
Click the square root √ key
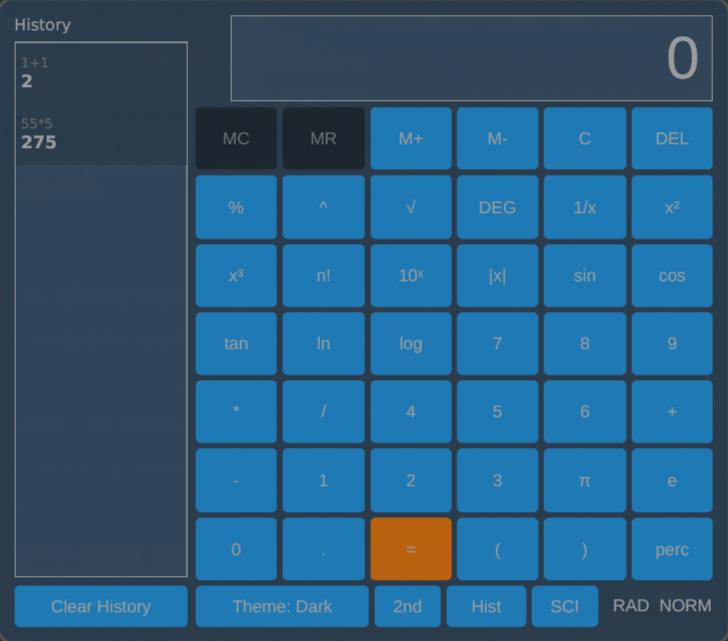point(410,207)
